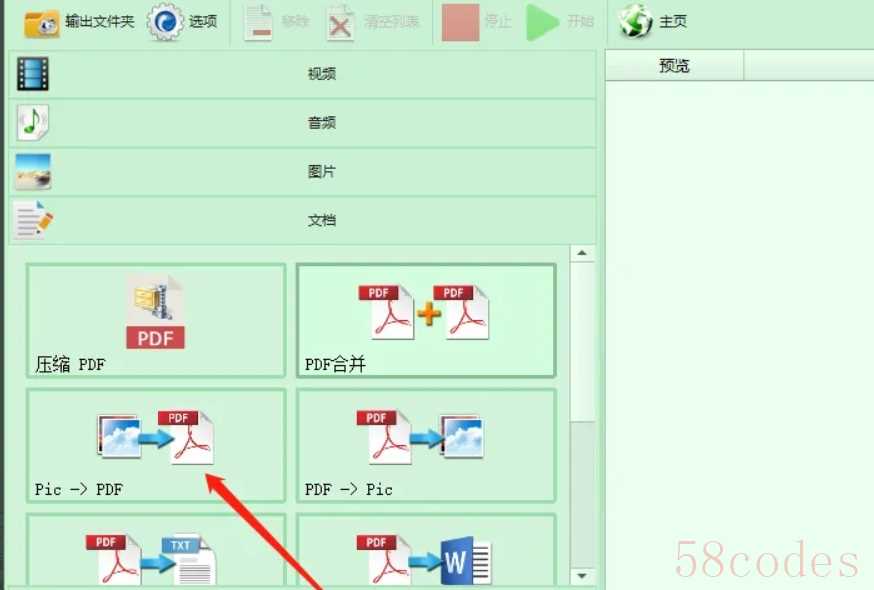Click the vertical scrollbar thumb
This screenshot has height=590, width=874.
coord(582,342)
